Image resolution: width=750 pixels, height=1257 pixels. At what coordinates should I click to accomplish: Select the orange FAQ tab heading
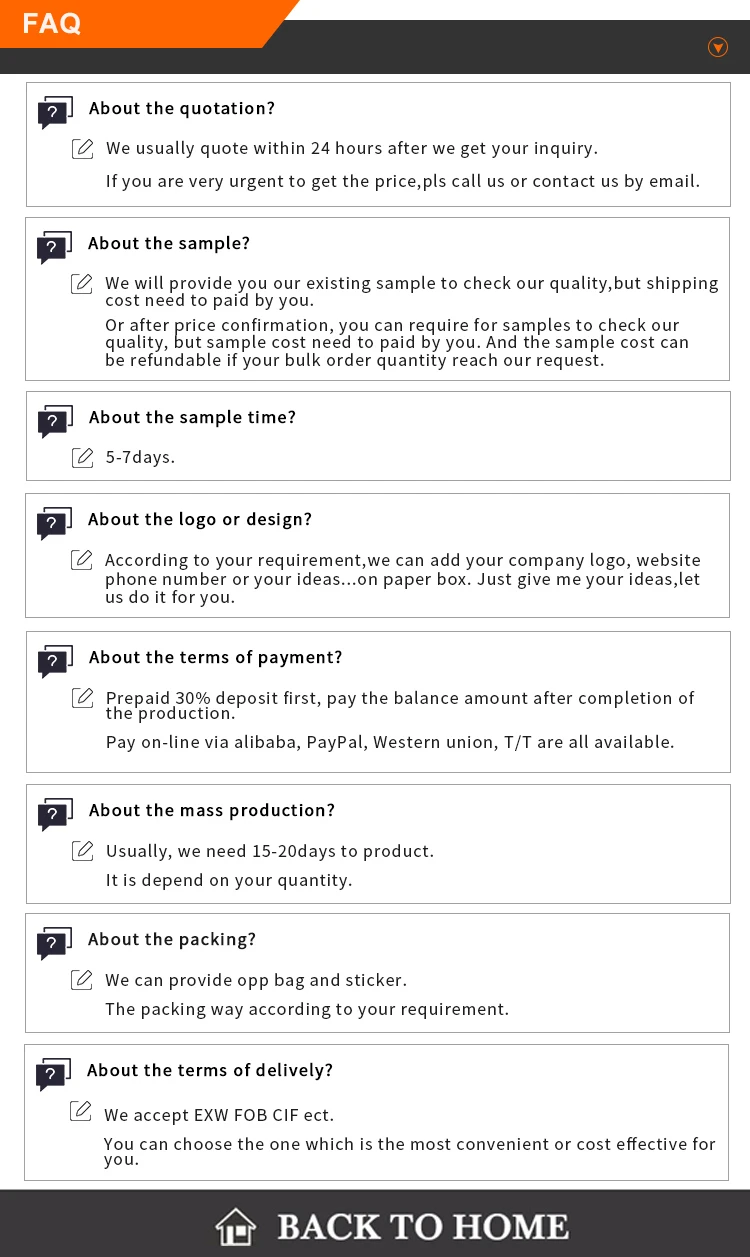coord(52,23)
